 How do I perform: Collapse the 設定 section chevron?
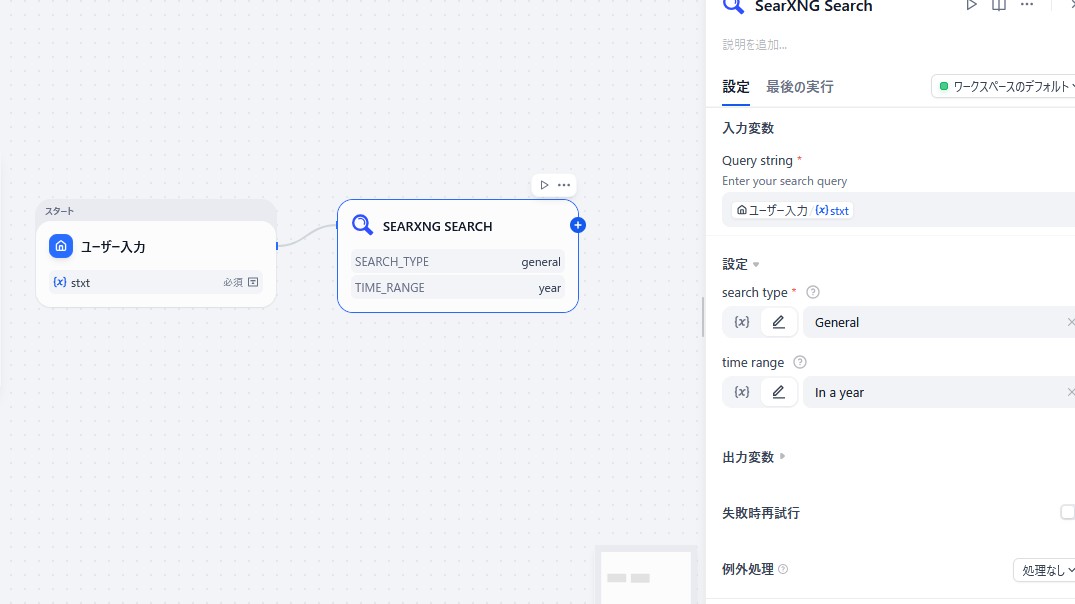click(755, 264)
